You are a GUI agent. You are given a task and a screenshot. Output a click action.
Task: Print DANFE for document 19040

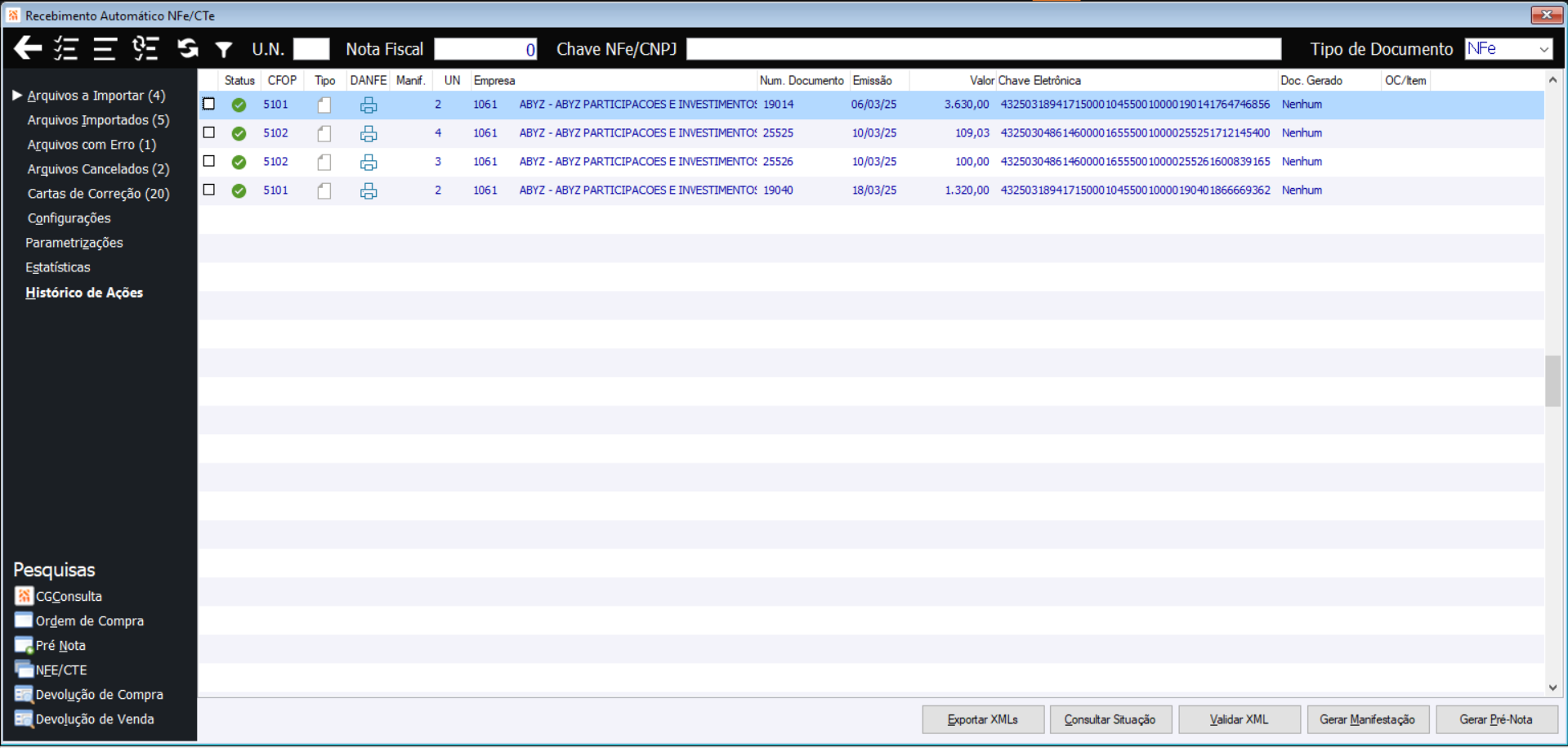(369, 190)
